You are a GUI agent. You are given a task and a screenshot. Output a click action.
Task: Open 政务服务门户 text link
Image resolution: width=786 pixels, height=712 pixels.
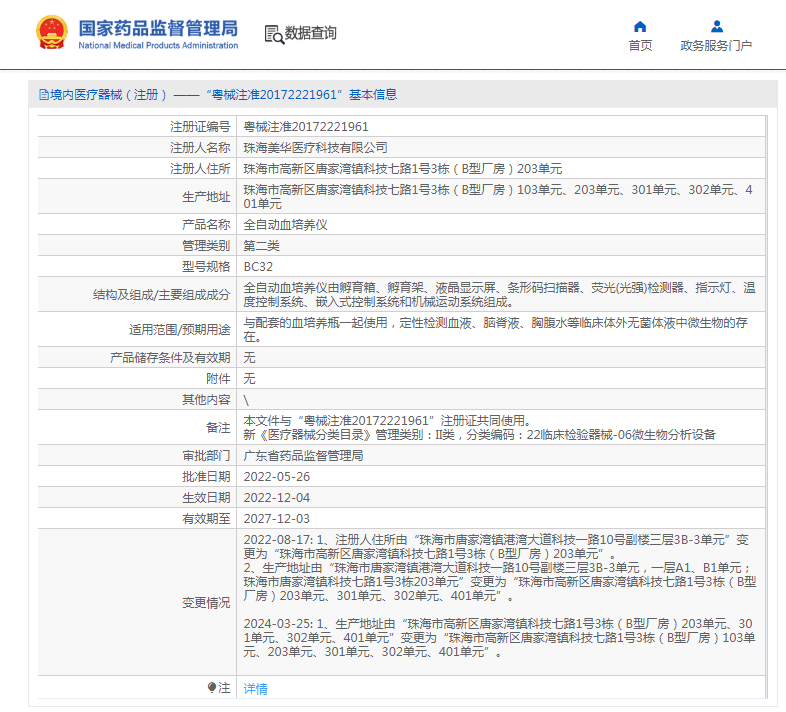(x=716, y=46)
